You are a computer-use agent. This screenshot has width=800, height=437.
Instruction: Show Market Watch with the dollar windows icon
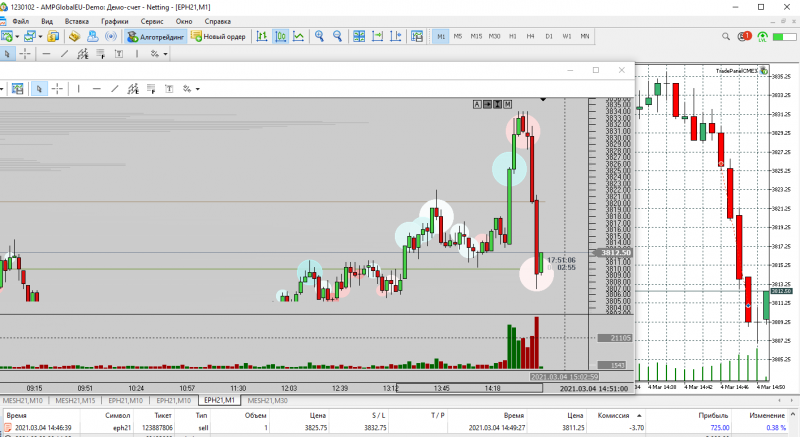(x=53, y=36)
